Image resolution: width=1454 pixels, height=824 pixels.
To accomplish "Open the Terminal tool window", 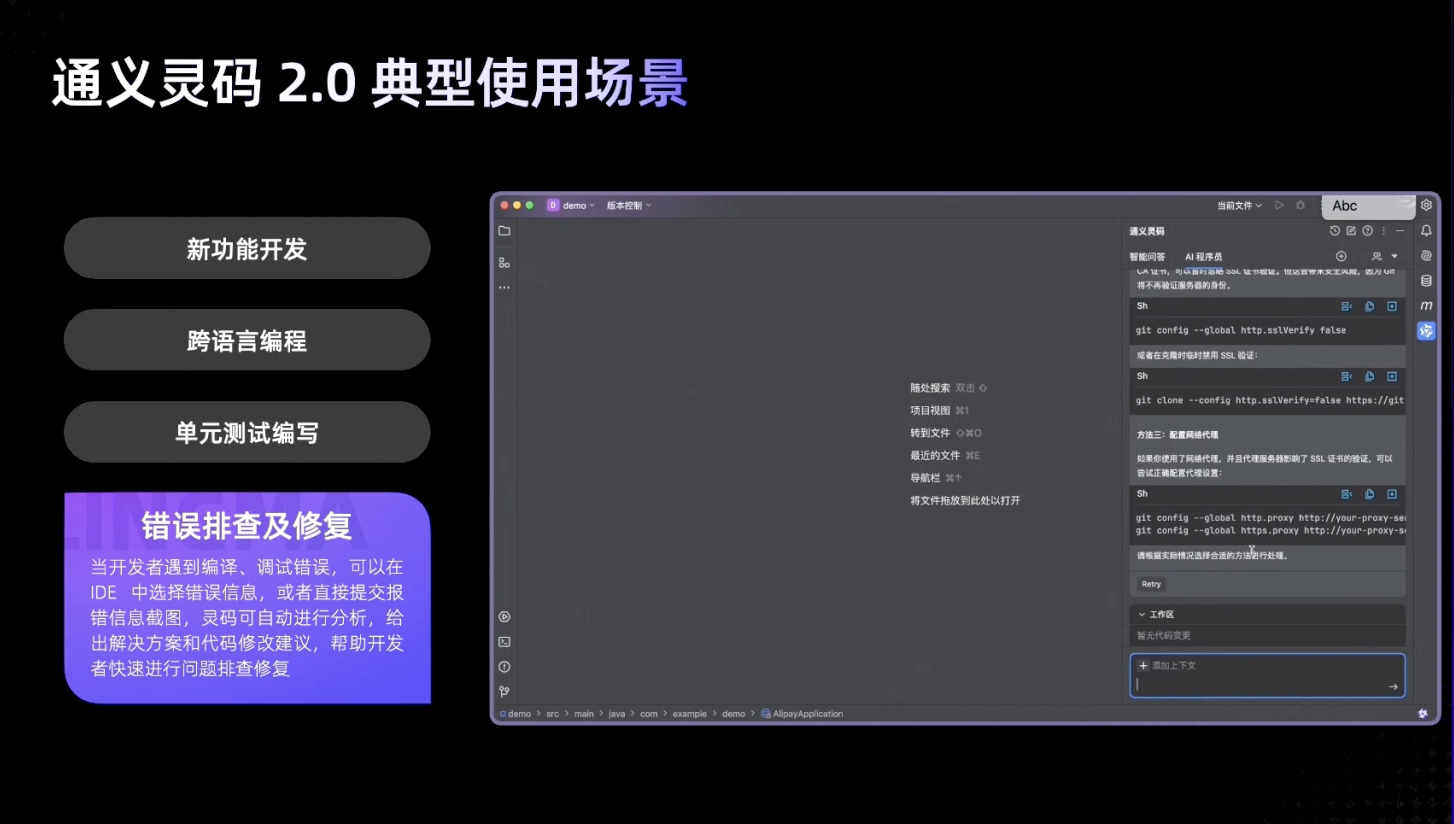I will [x=504, y=642].
